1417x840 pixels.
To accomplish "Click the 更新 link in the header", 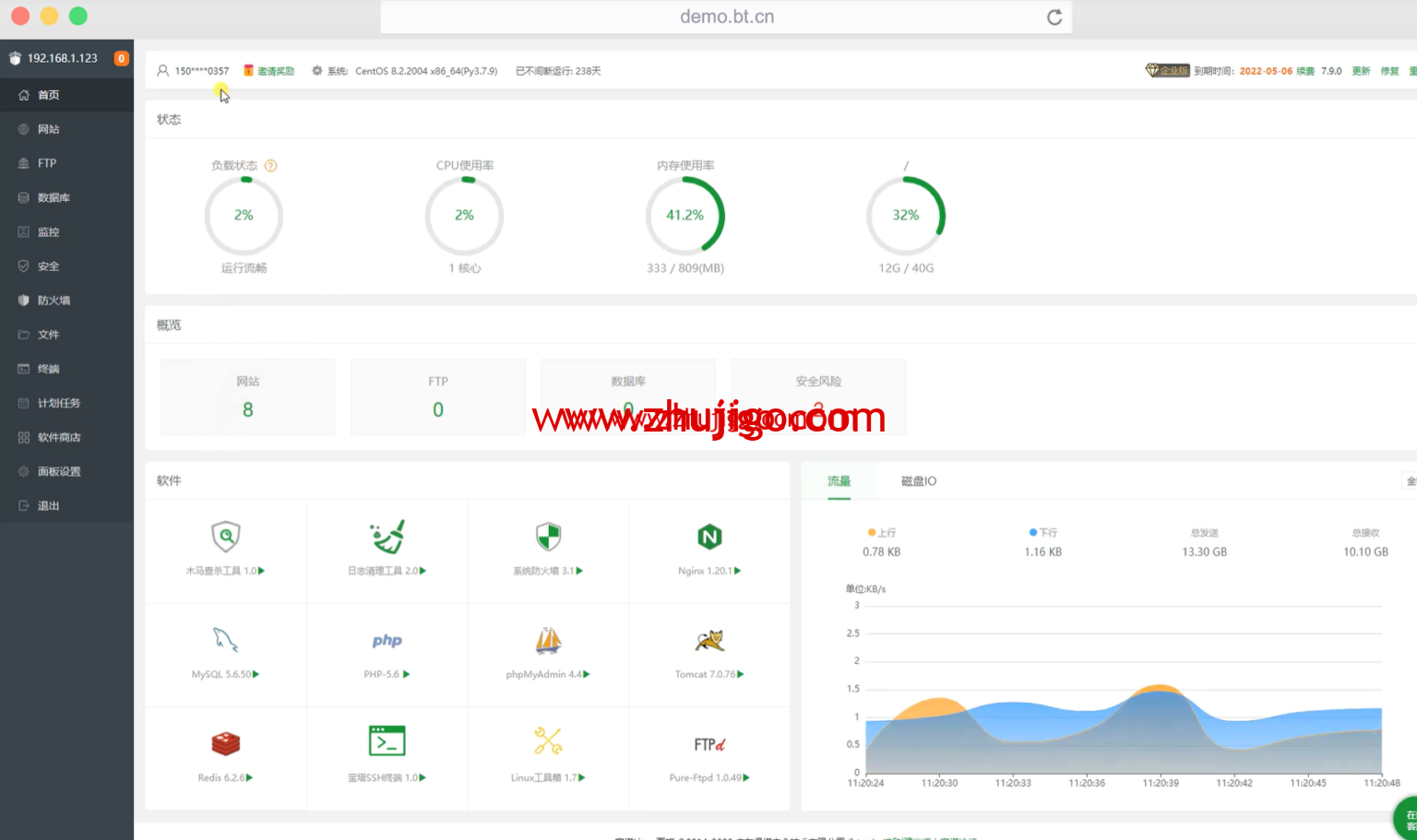I will (1361, 71).
